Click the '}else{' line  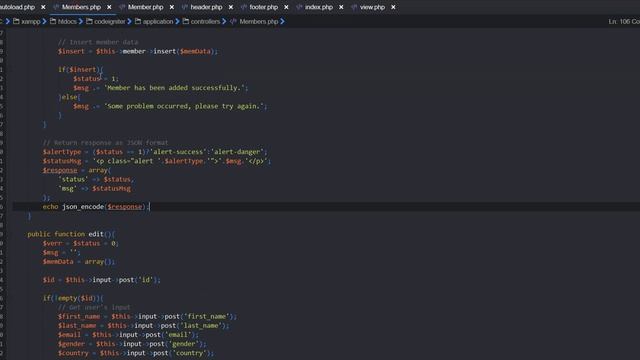coord(69,97)
